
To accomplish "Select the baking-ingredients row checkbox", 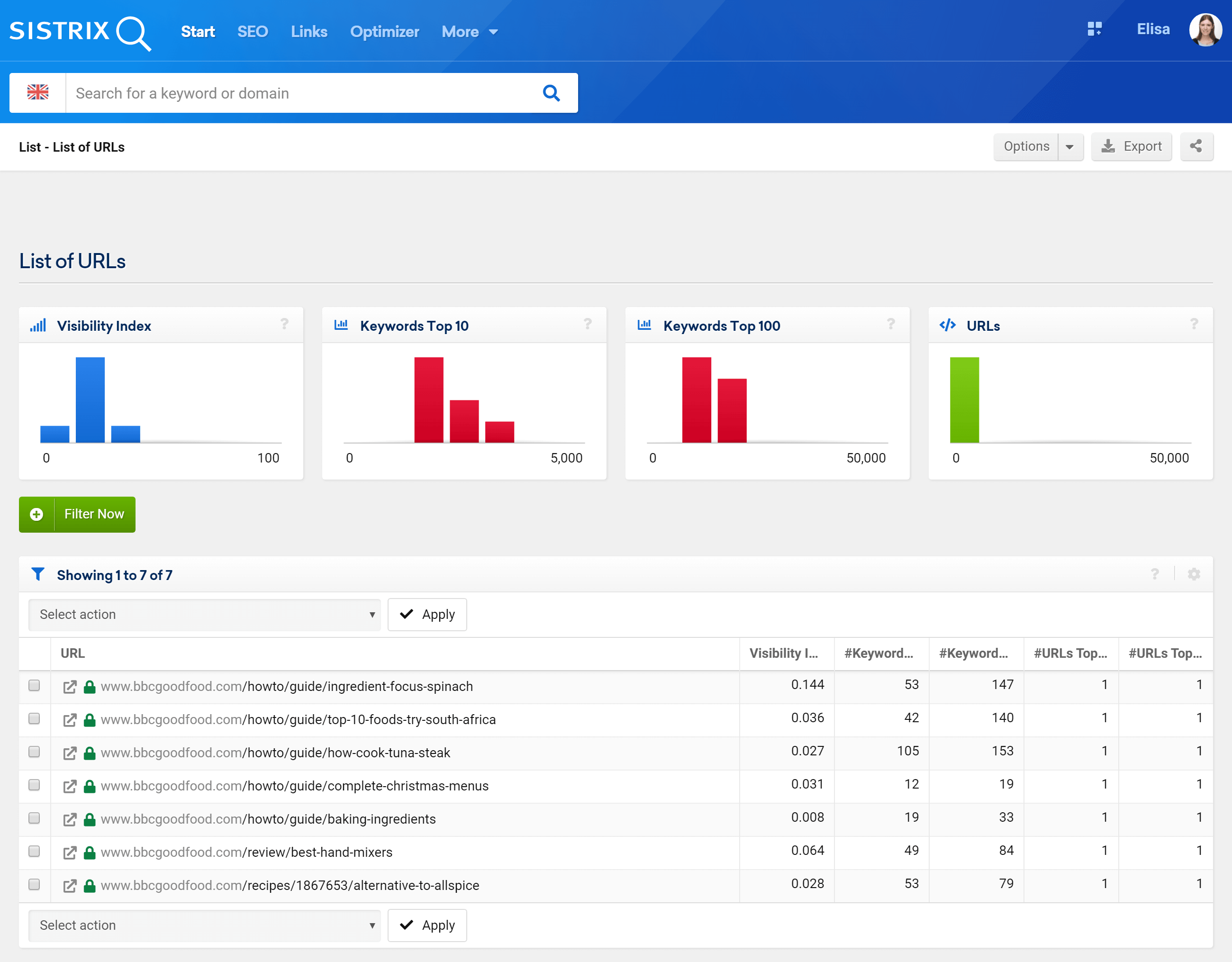I will pos(35,818).
